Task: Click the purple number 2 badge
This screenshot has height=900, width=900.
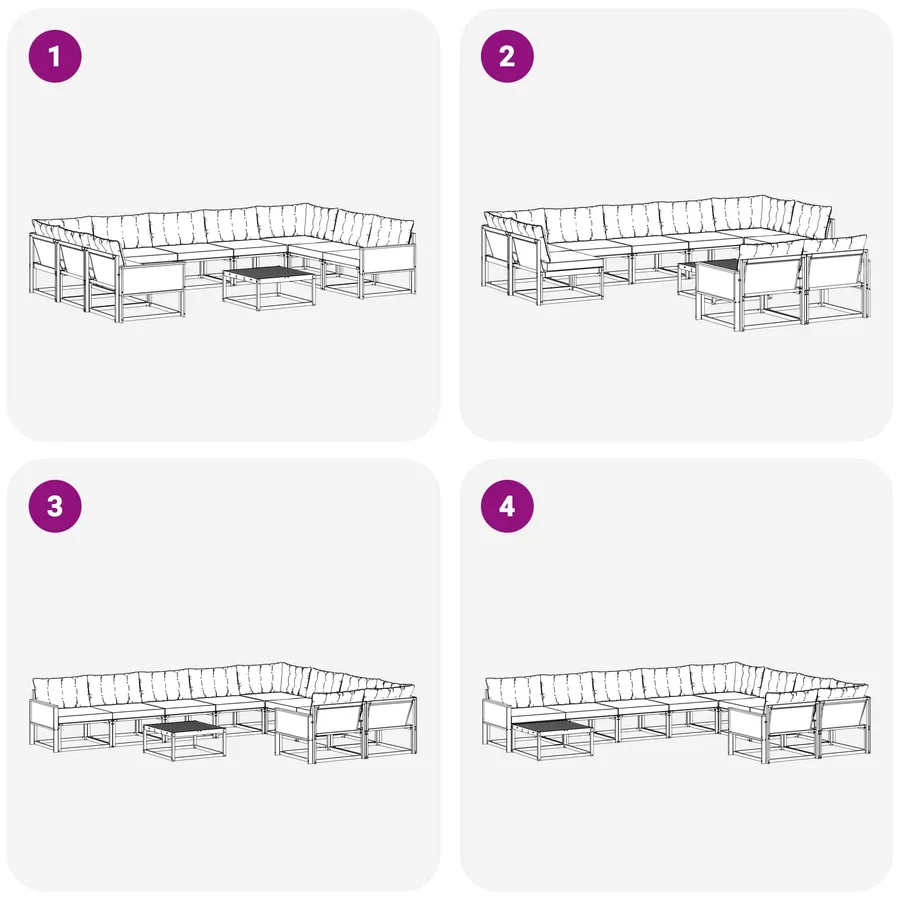Action: pyautogui.click(x=507, y=56)
